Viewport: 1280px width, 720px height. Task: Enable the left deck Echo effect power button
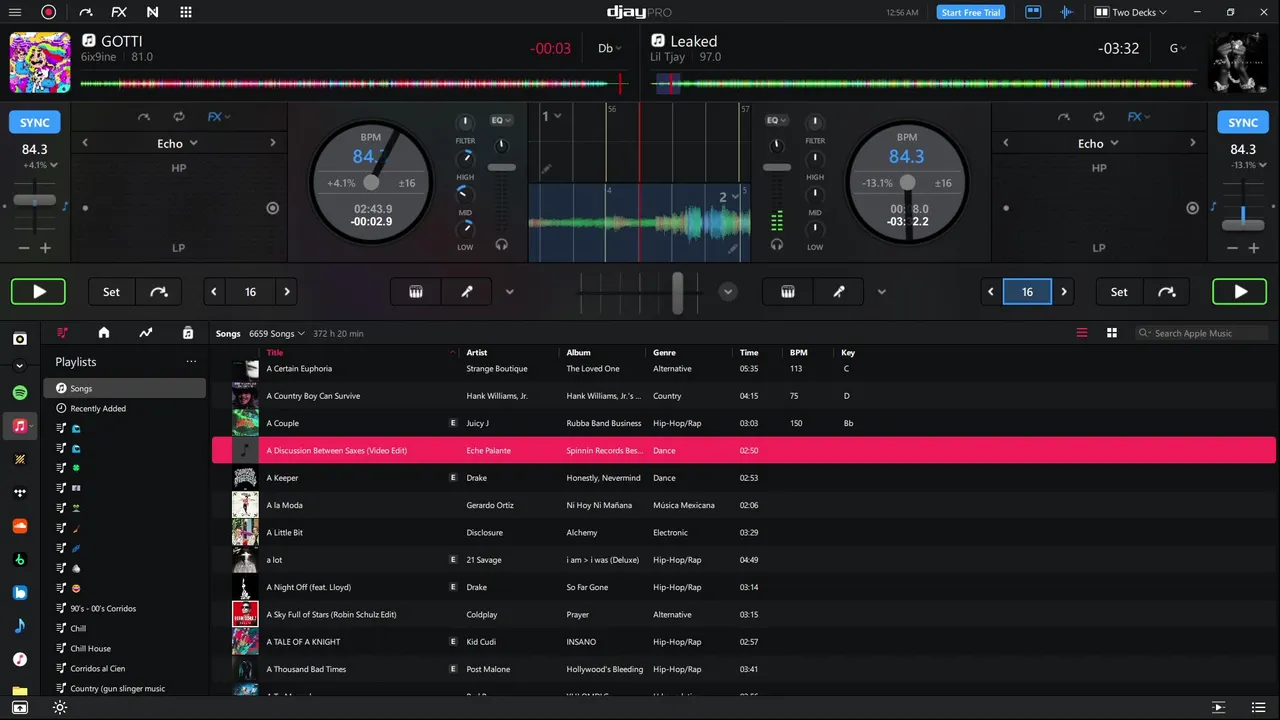click(x=272, y=208)
